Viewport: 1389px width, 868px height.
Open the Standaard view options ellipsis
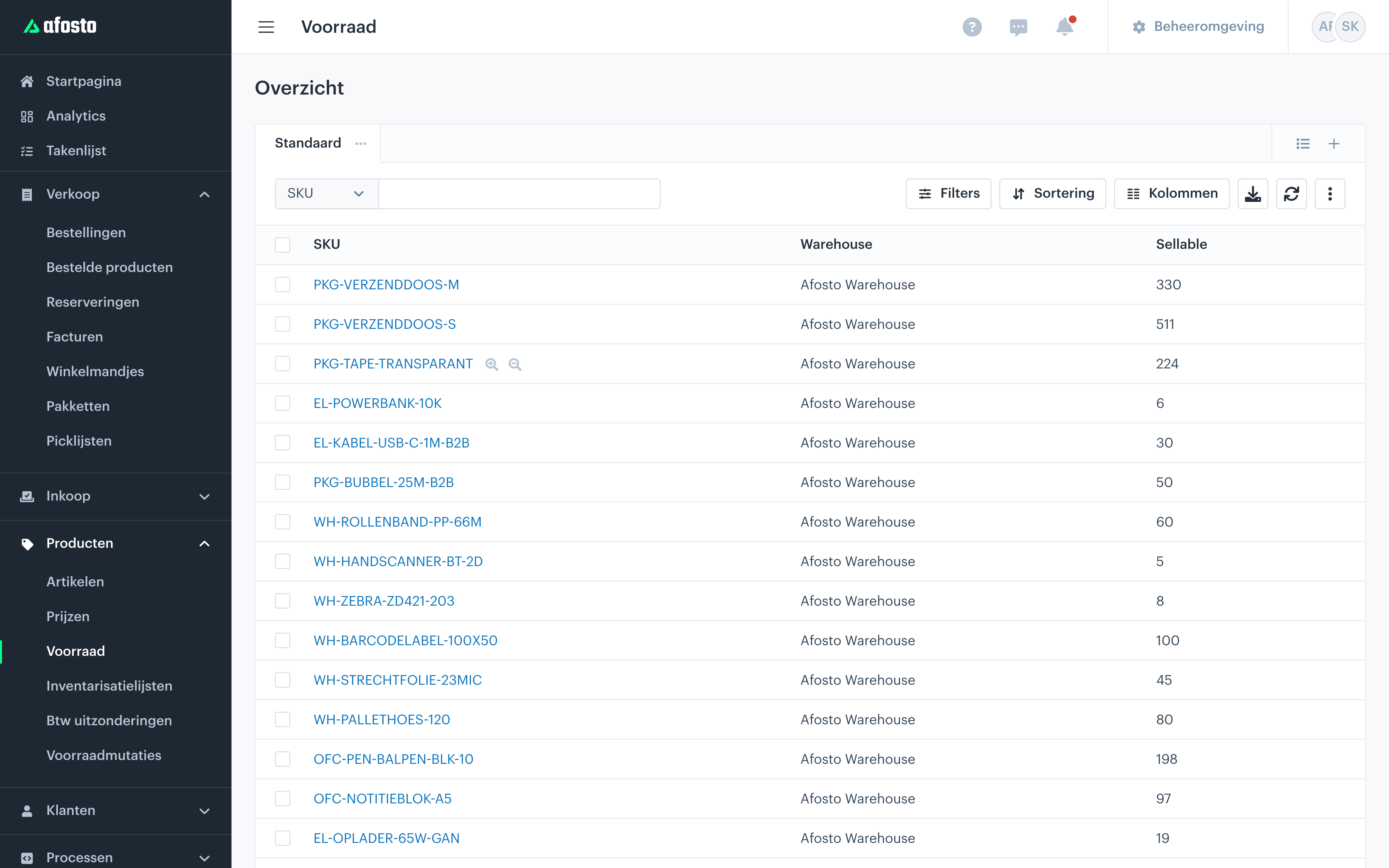360,143
